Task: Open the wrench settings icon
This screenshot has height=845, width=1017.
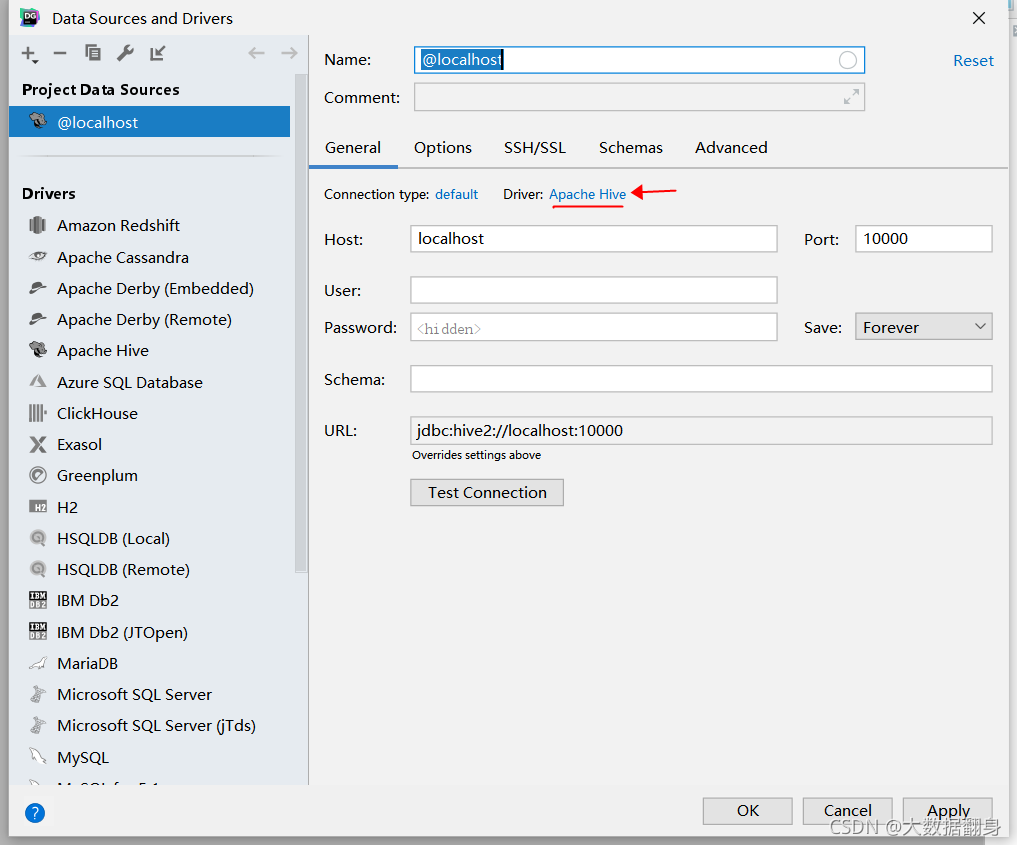Action: click(x=125, y=53)
